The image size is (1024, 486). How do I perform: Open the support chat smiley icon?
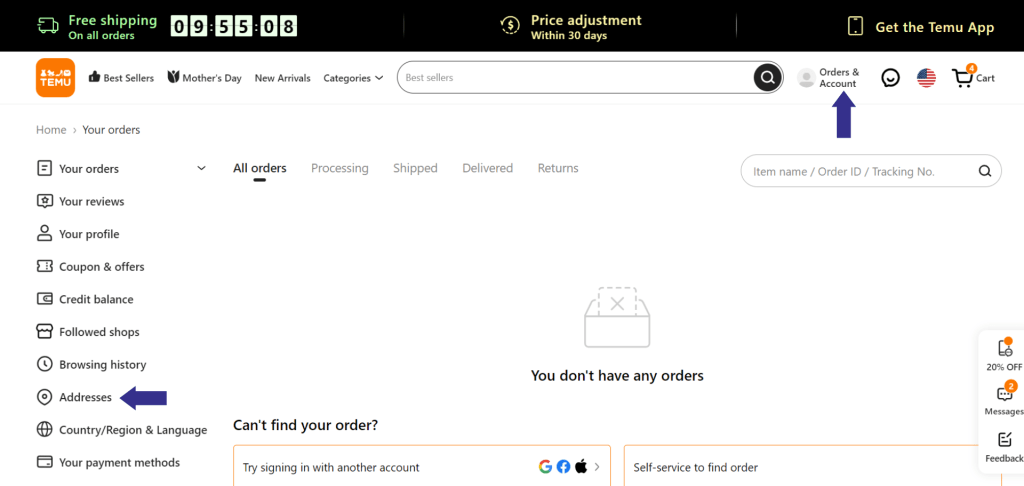(890, 78)
